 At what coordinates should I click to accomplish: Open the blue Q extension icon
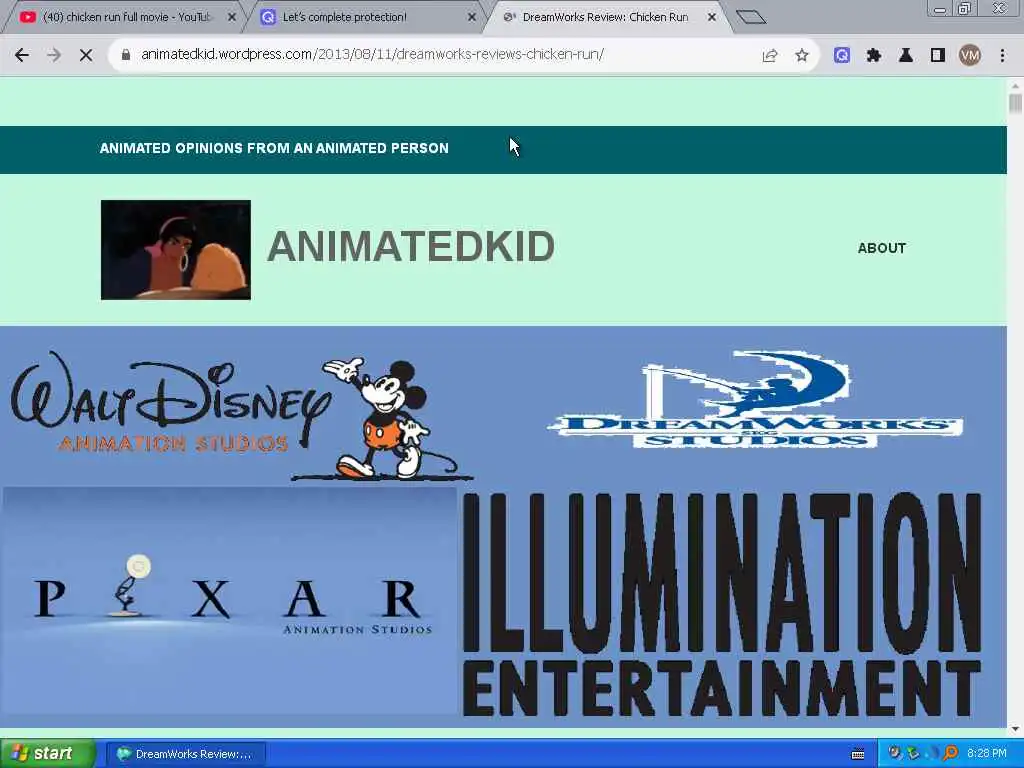click(842, 56)
